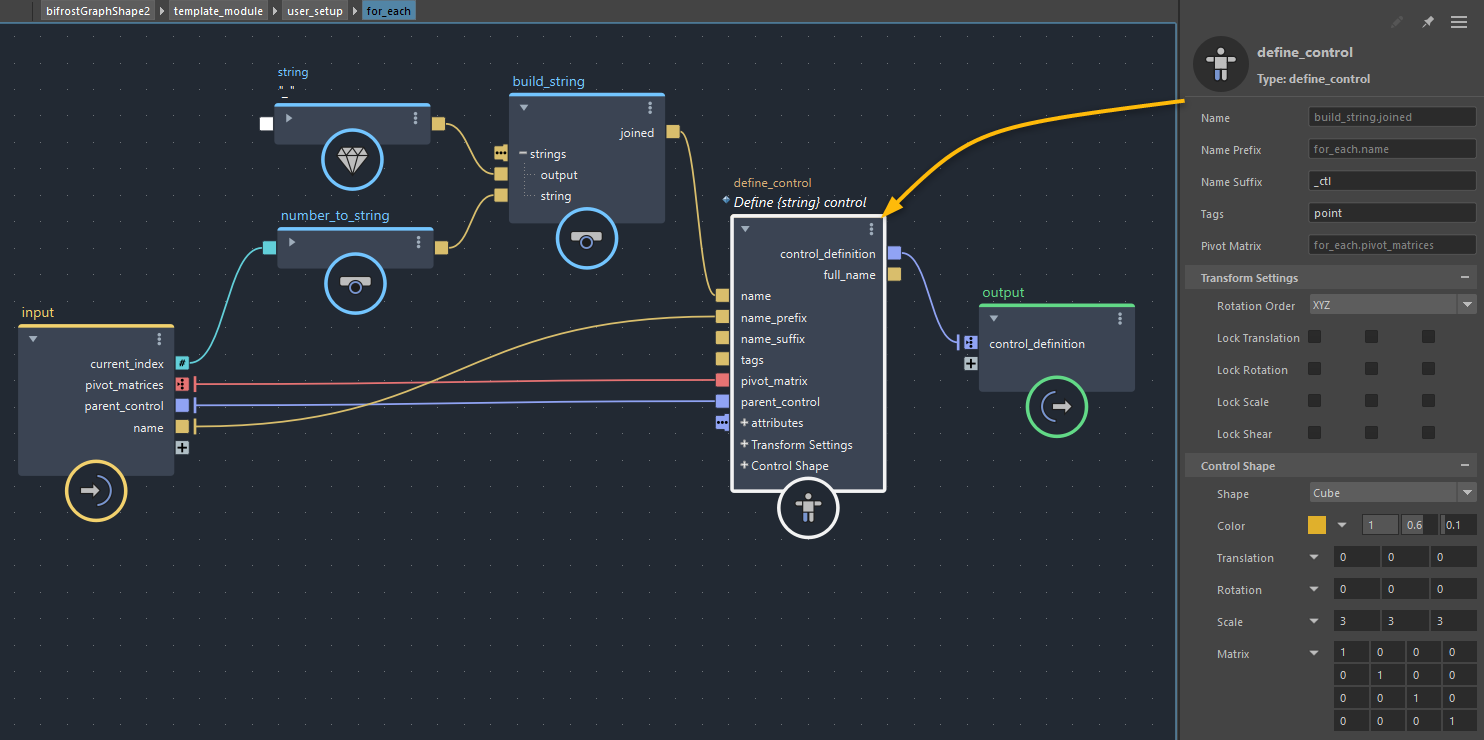Toggle the middle Lock Rotation checkbox
The width and height of the screenshot is (1484, 740).
point(1371,370)
